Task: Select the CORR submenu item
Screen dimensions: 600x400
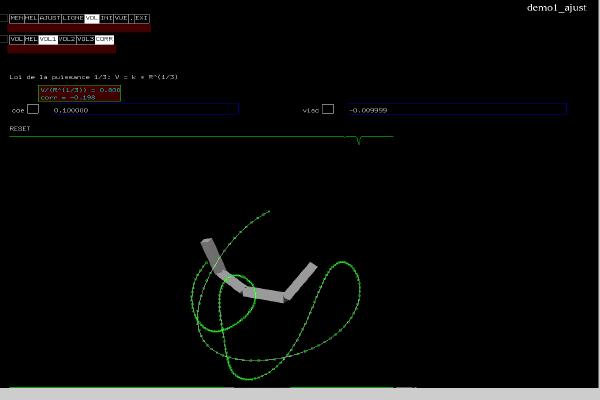Action: click(x=104, y=39)
